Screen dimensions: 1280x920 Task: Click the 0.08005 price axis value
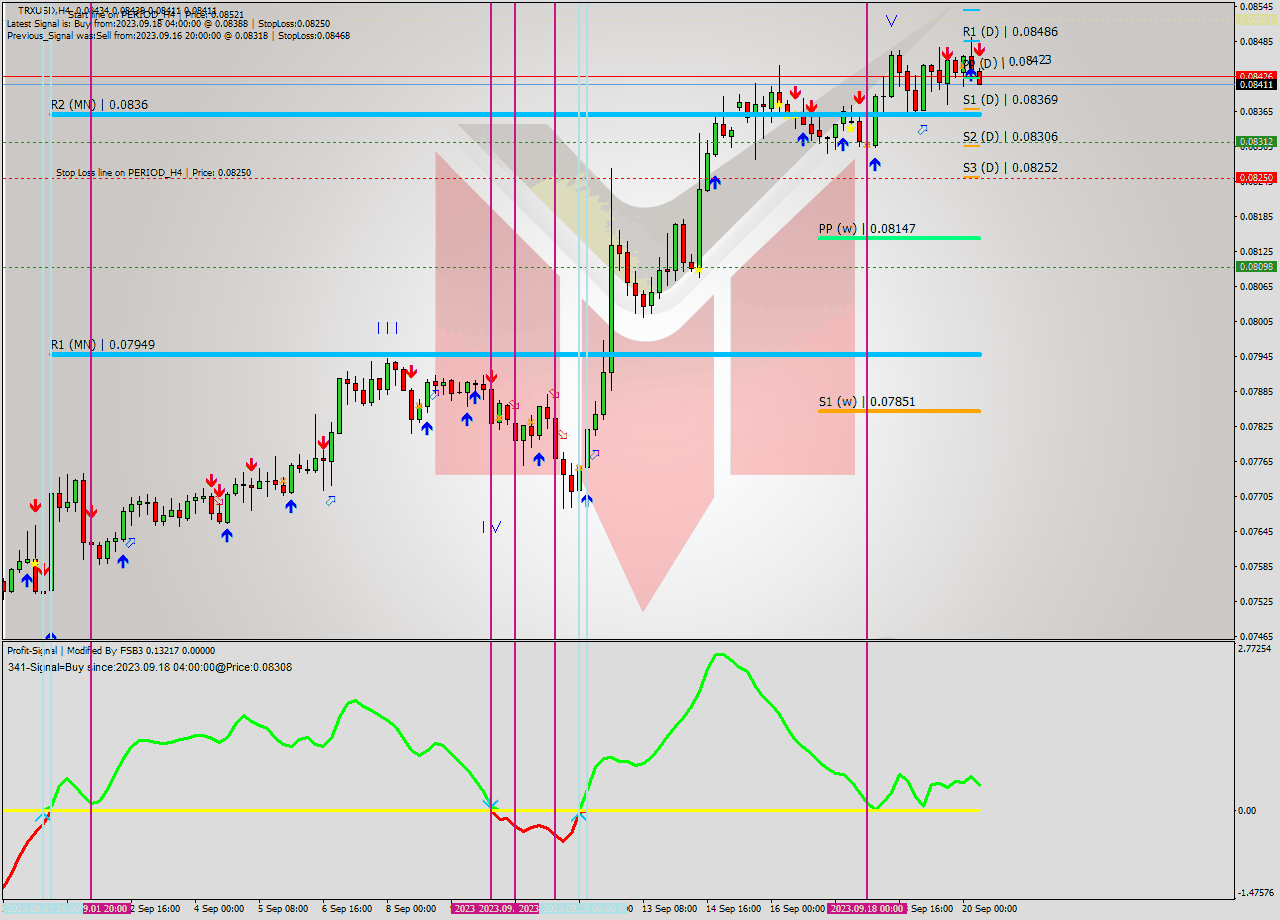(1255, 322)
